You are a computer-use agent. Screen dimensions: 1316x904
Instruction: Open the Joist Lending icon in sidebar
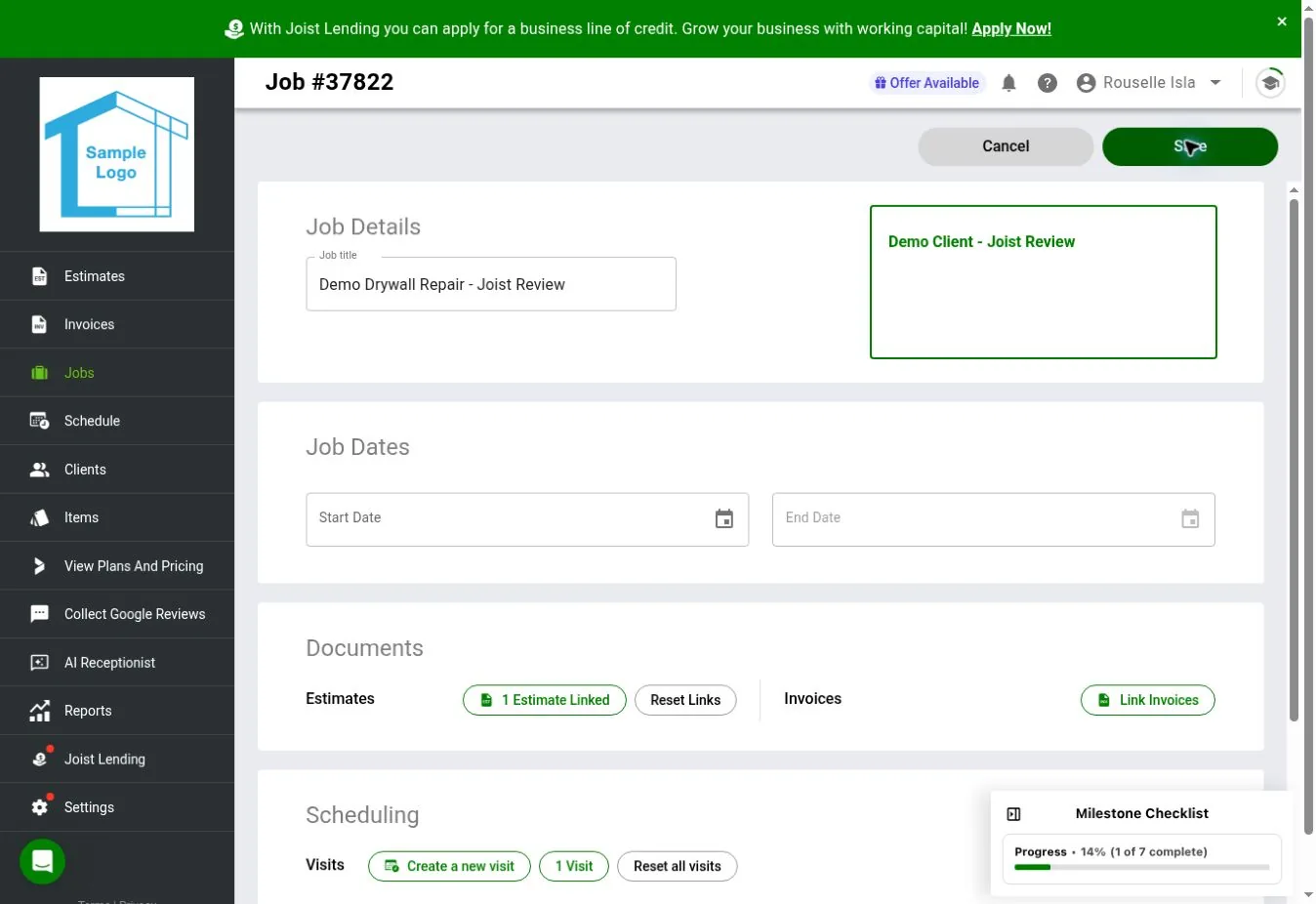(x=40, y=758)
